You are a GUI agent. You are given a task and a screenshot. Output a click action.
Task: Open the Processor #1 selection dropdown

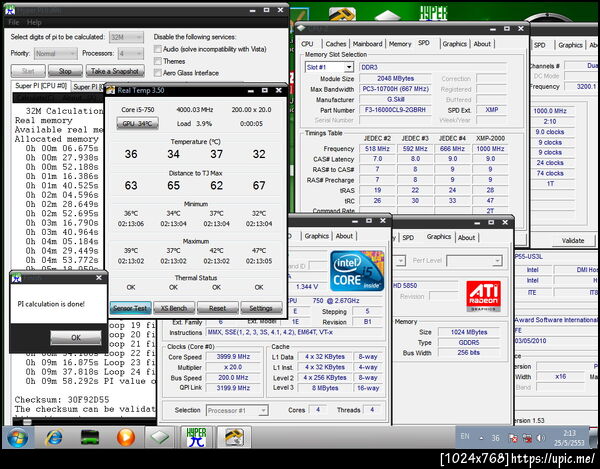[x=237, y=410]
